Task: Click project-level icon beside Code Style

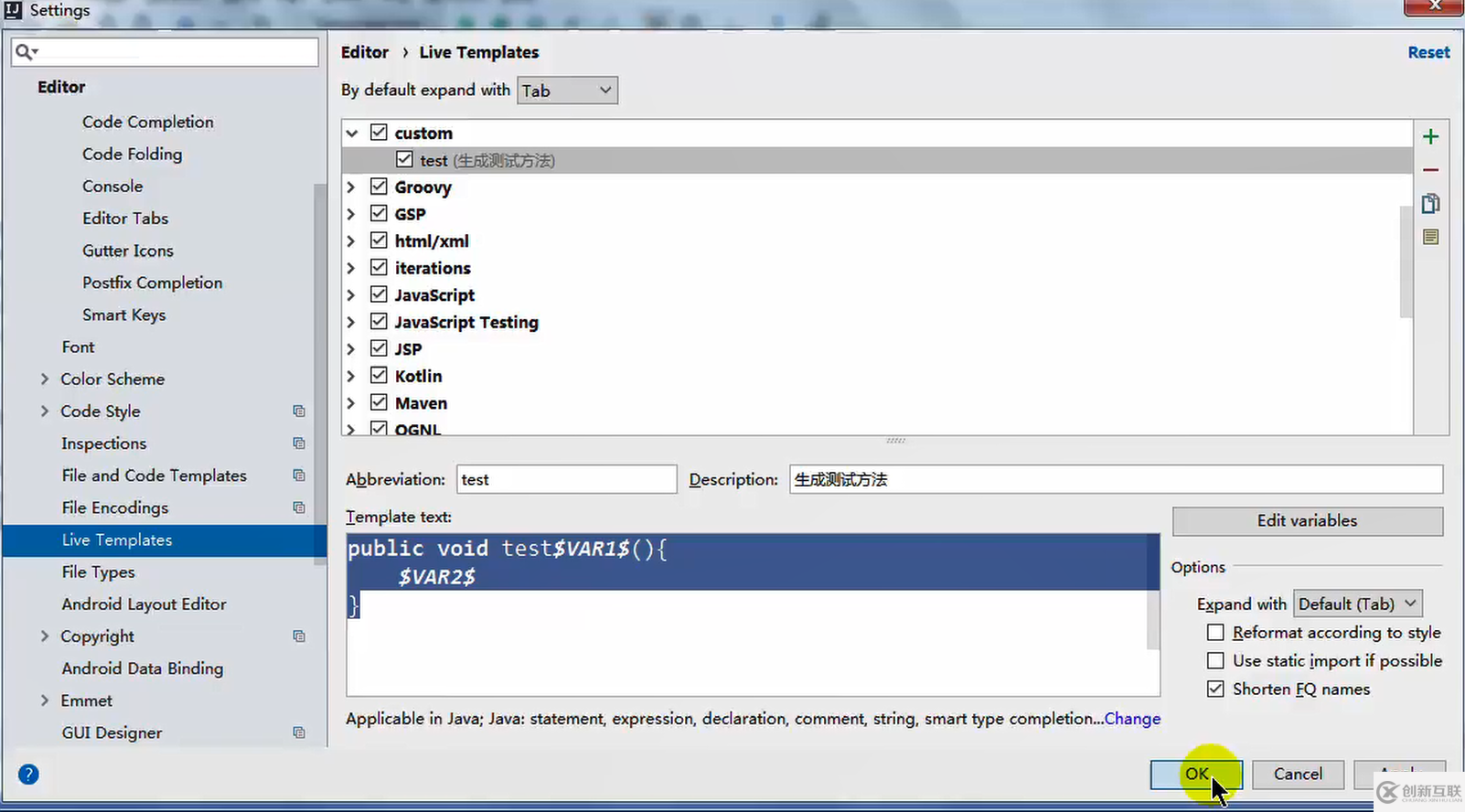Action: point(299,411)
